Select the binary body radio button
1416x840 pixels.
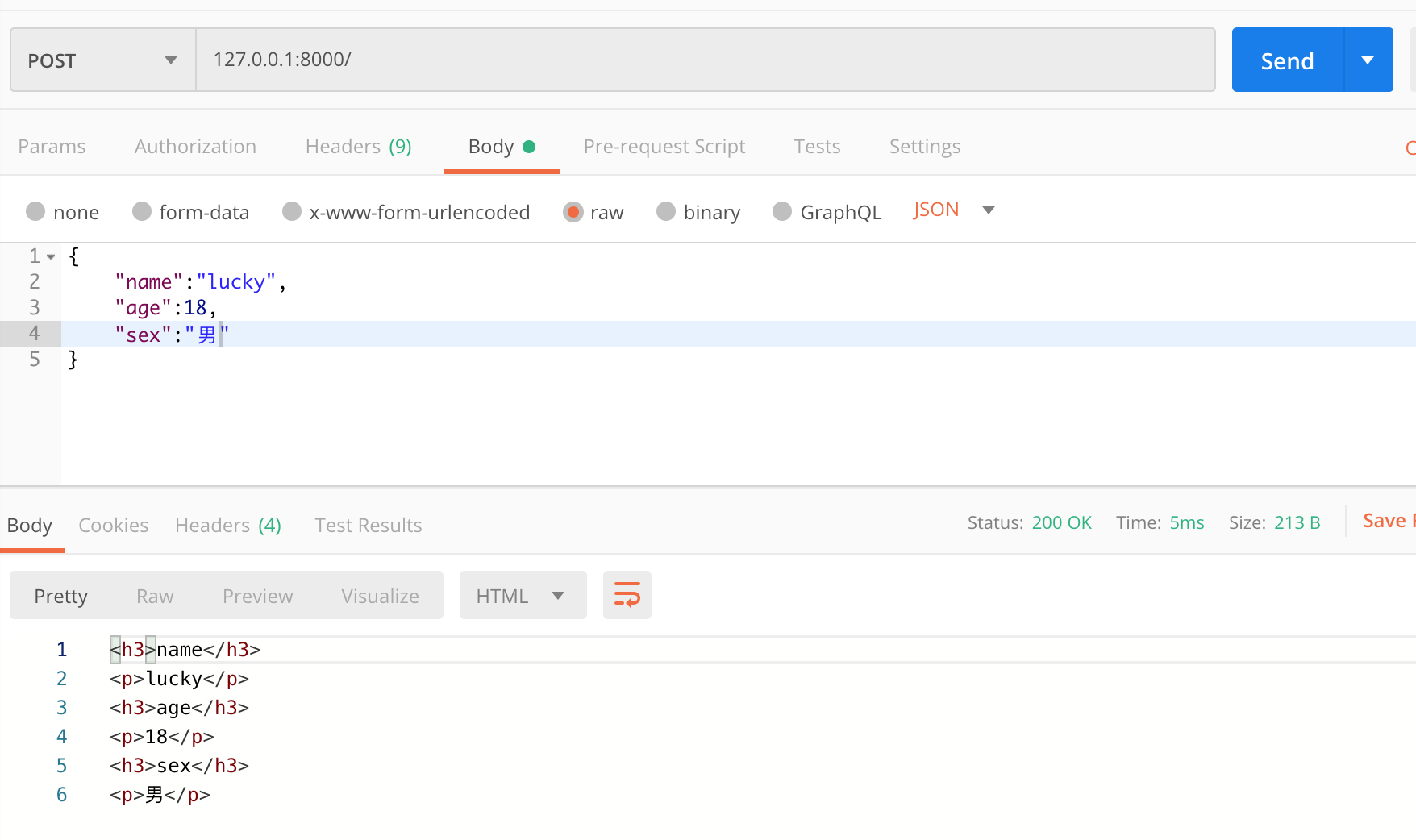[x=666, y=211]
